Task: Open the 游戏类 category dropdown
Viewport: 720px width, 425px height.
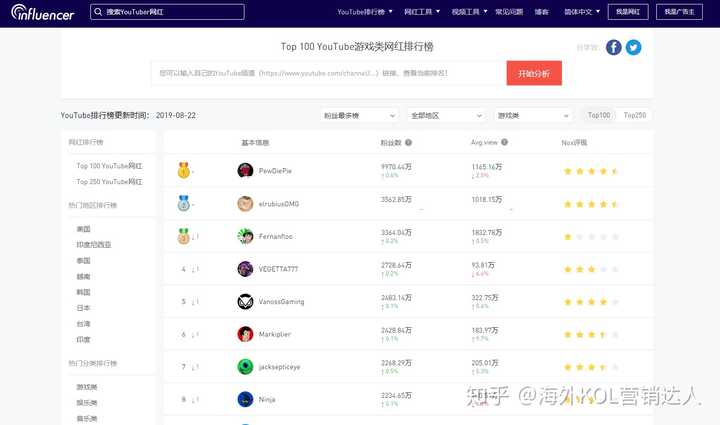Action: [533, 116]
